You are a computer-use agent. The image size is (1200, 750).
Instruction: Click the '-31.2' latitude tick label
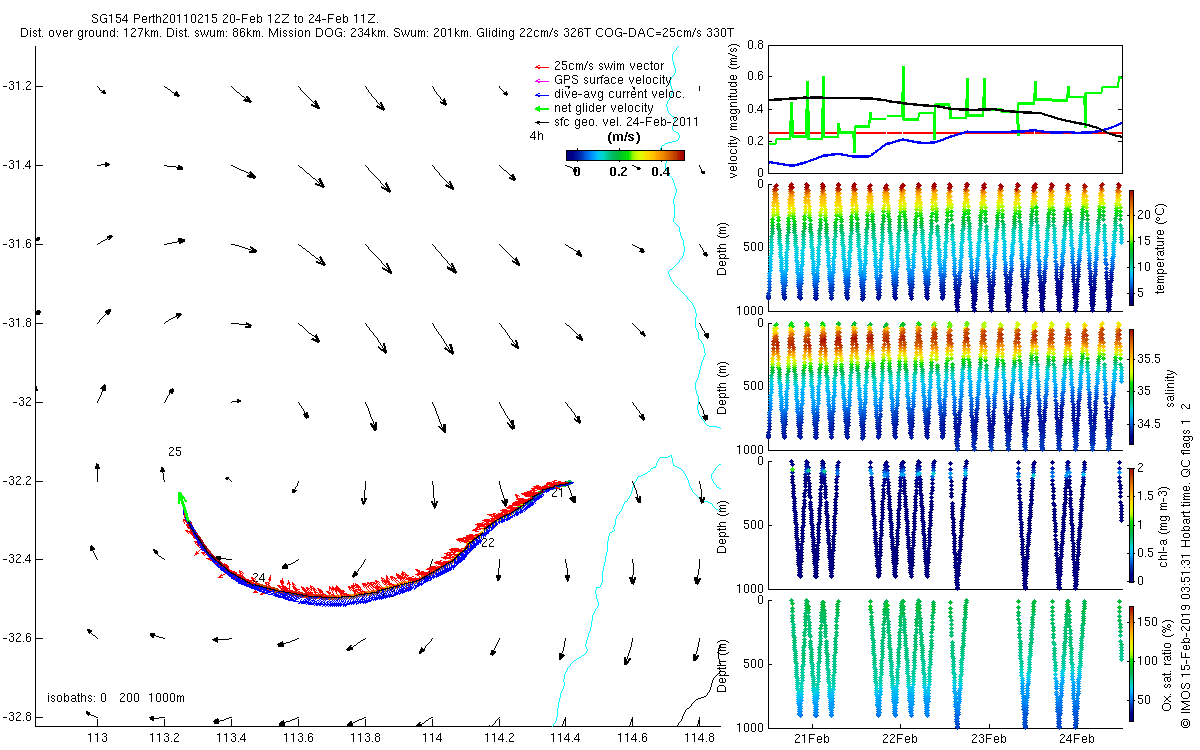click(x=18, y=86)
